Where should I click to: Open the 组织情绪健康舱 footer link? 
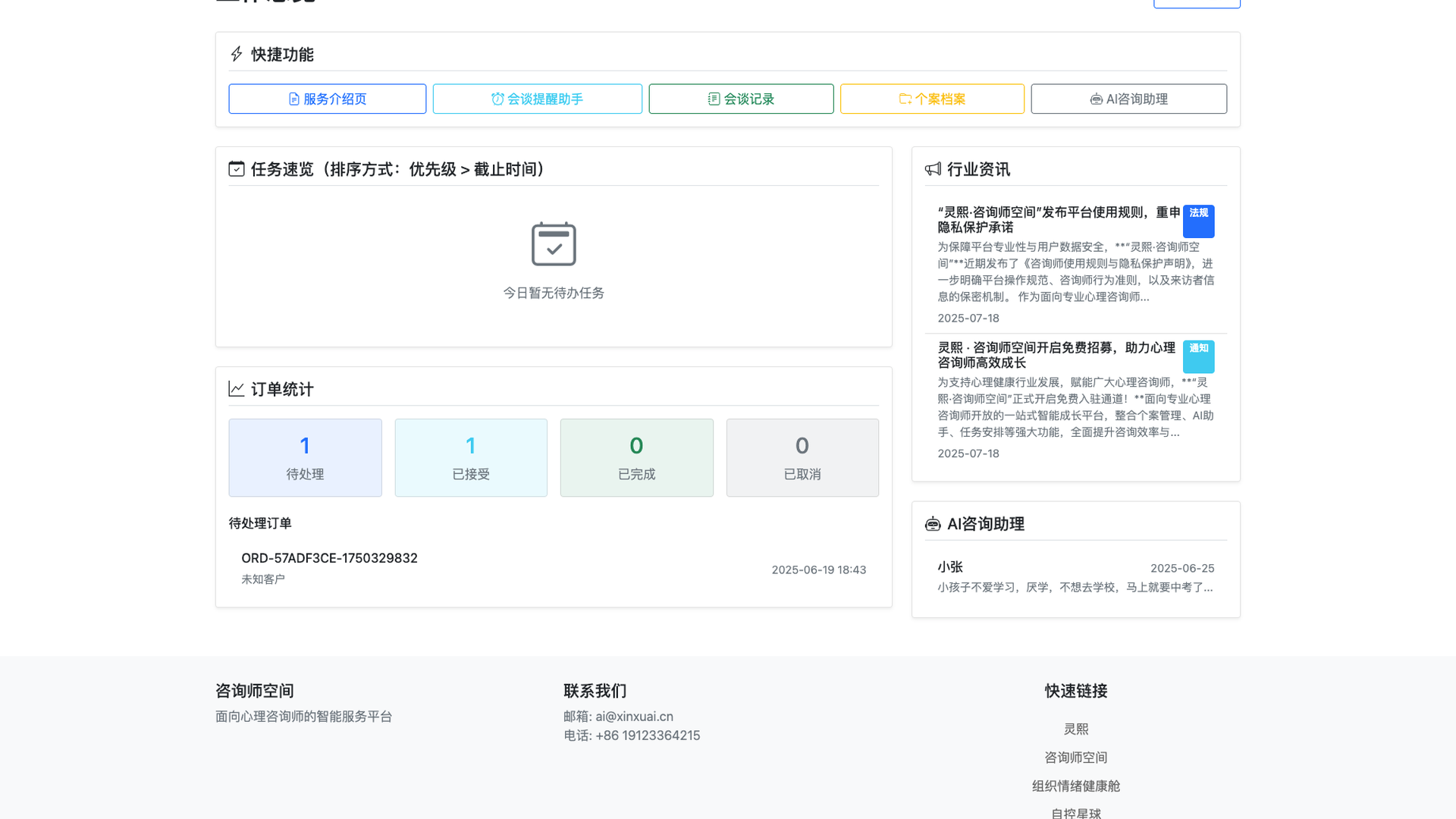(1075, 786)
